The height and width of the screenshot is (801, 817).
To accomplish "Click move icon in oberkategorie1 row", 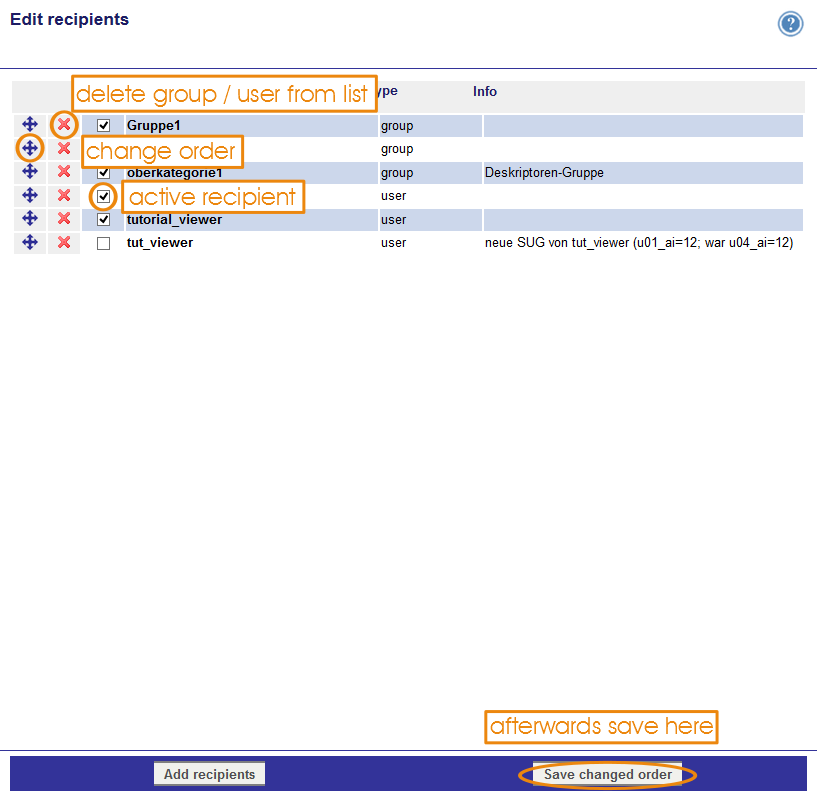I will point(30,171).
